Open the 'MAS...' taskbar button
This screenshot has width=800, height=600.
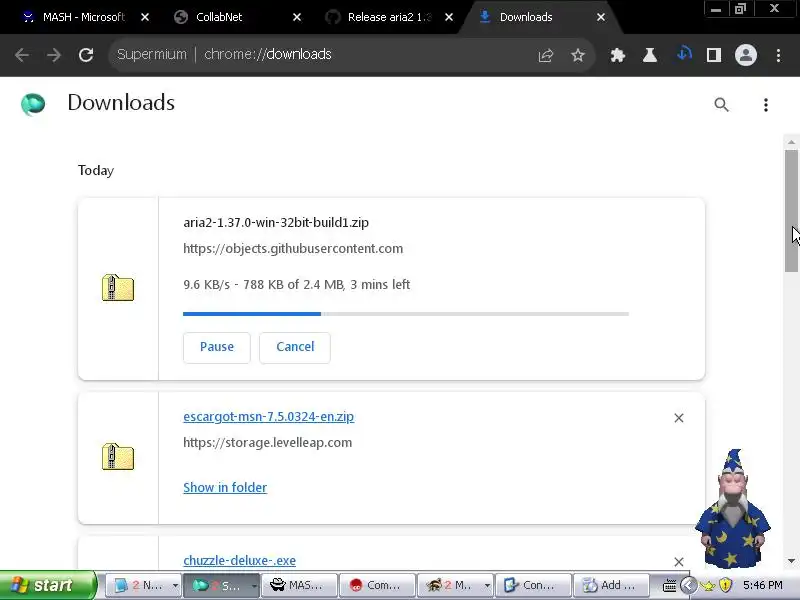299,585
